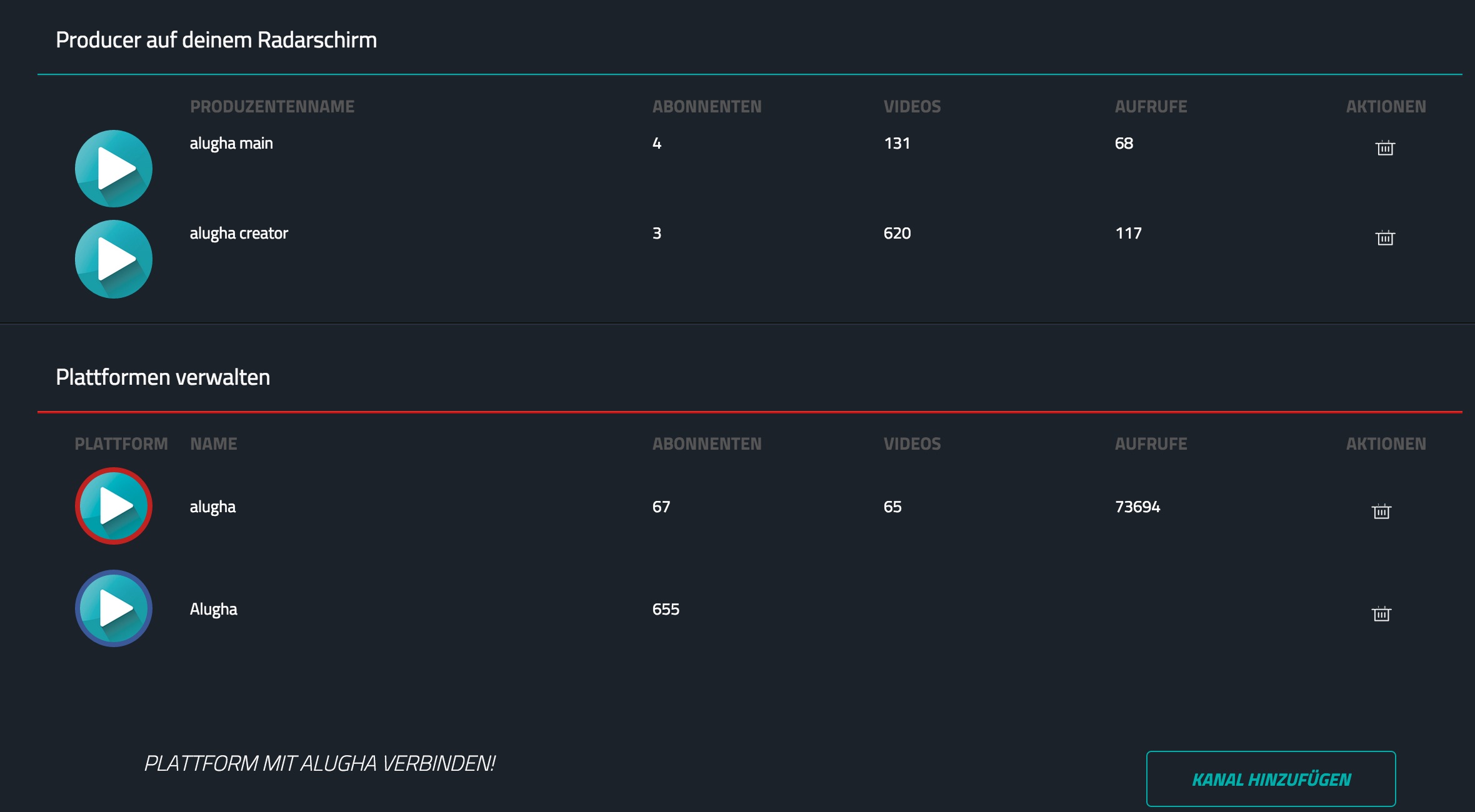Click Aufrufe header in Plattformen table

click(x=1151, y=444)
